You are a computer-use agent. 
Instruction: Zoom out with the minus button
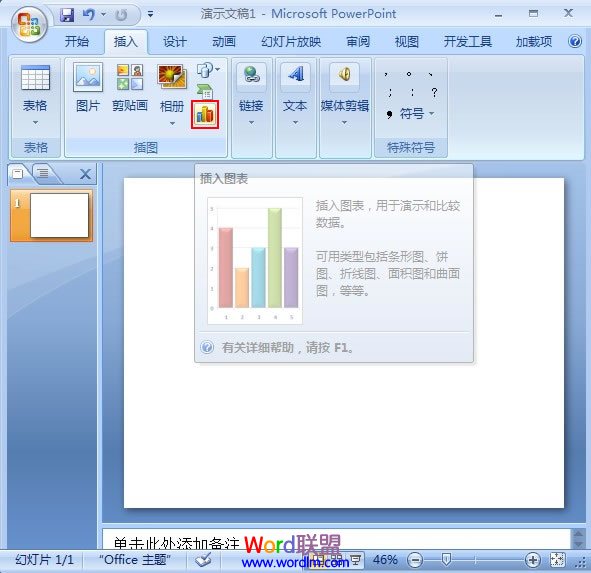point(415,561)
